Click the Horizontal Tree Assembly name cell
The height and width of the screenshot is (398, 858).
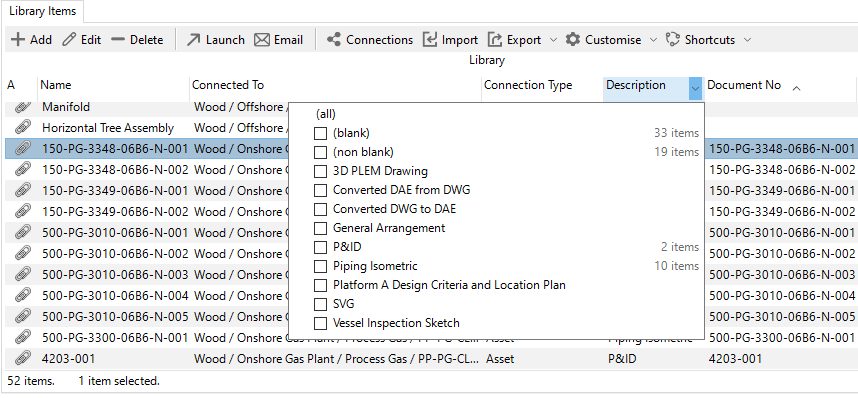point(108,128)
